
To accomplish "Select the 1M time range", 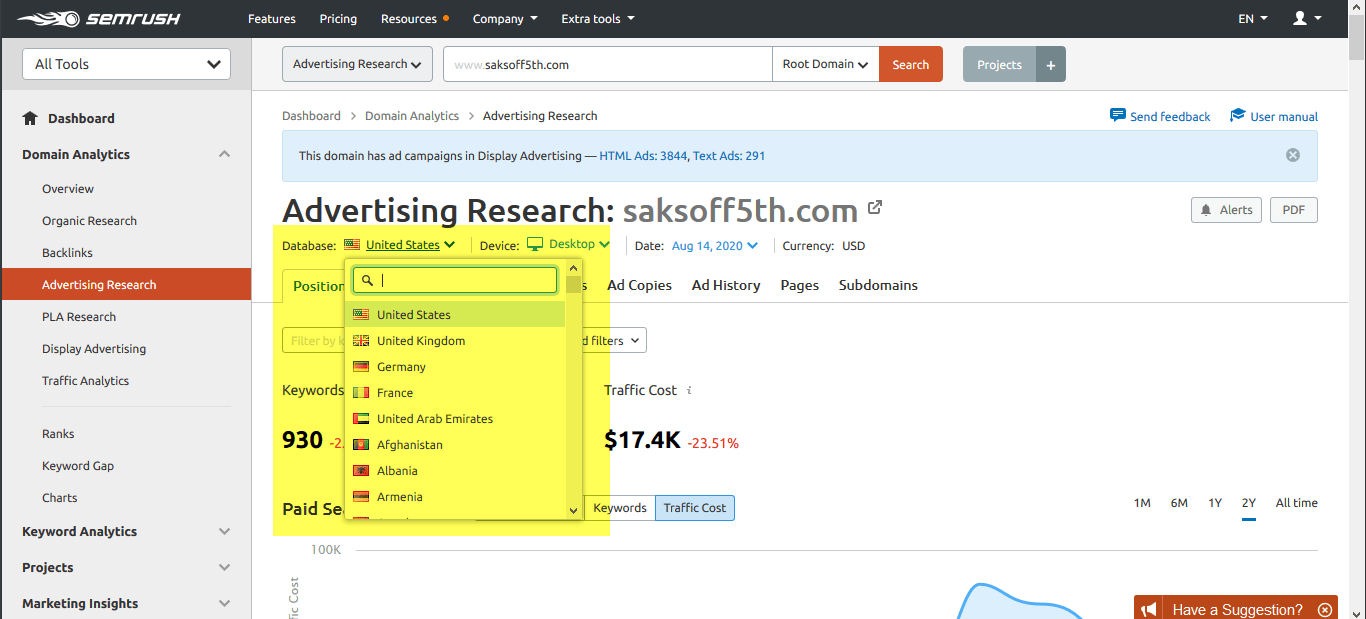I will (1142, 503).
